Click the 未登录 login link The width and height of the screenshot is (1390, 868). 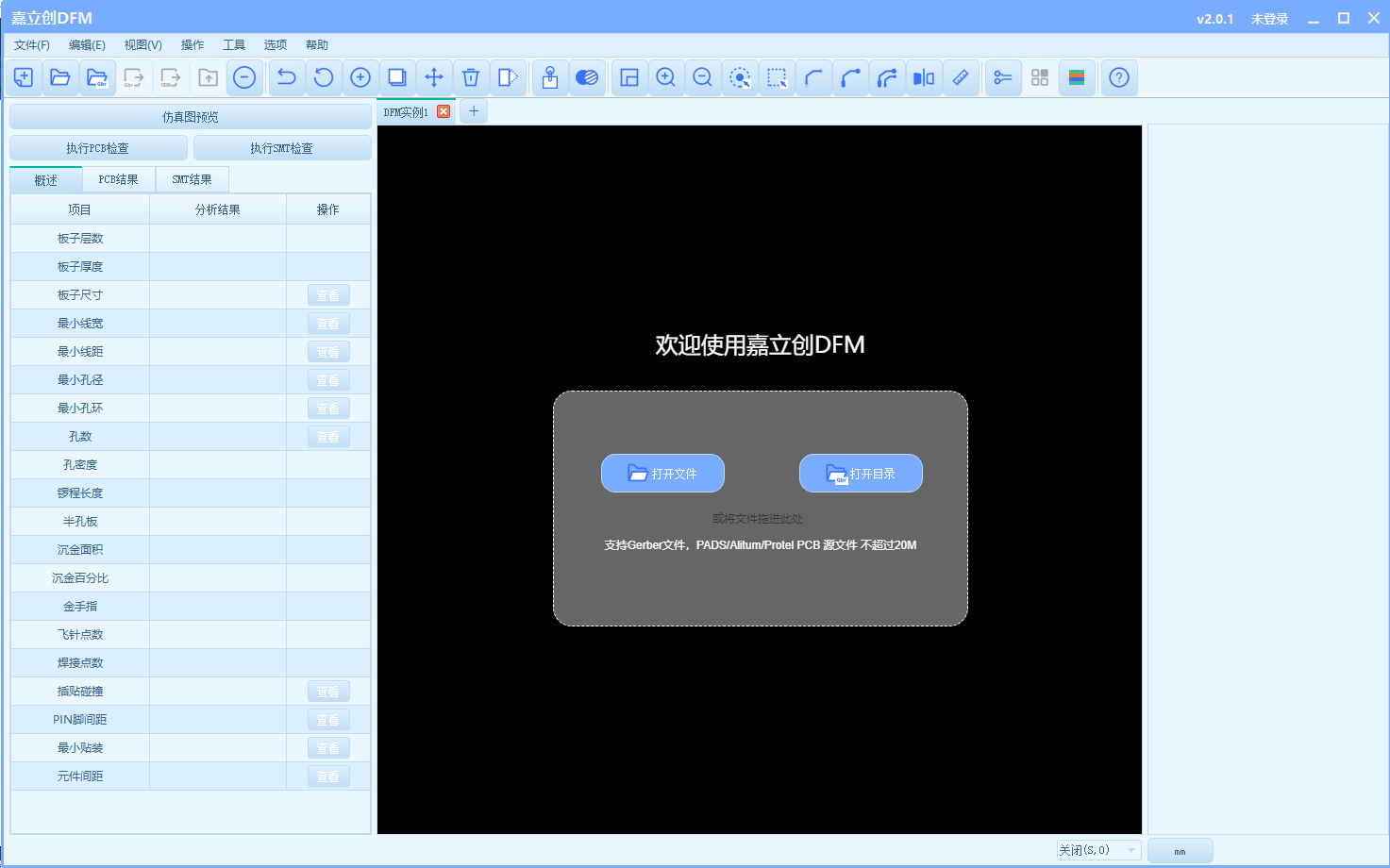click(x=1269, y=19)
